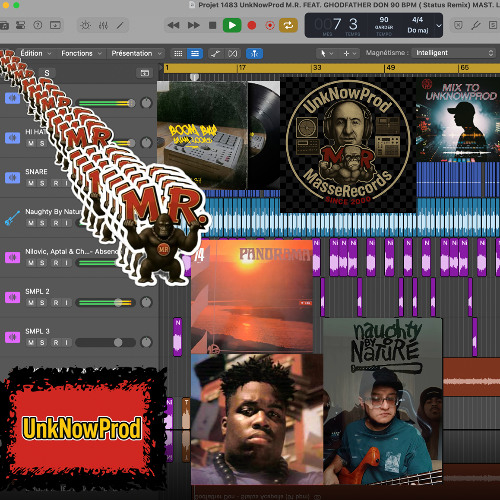This screenshot has width=500, height=500.
Task: Click the HI HAT pan knob
Action: (x=146, y=143)
